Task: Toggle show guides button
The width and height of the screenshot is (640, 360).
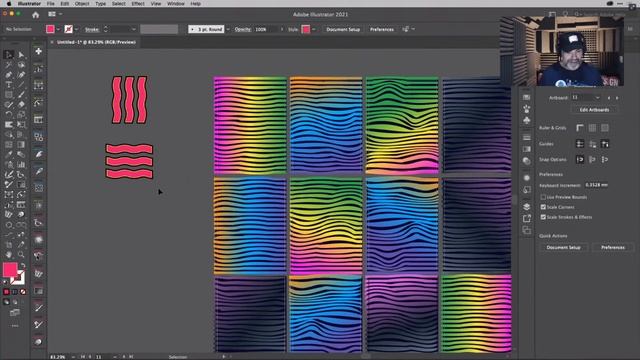Action: tap(580, 144)
